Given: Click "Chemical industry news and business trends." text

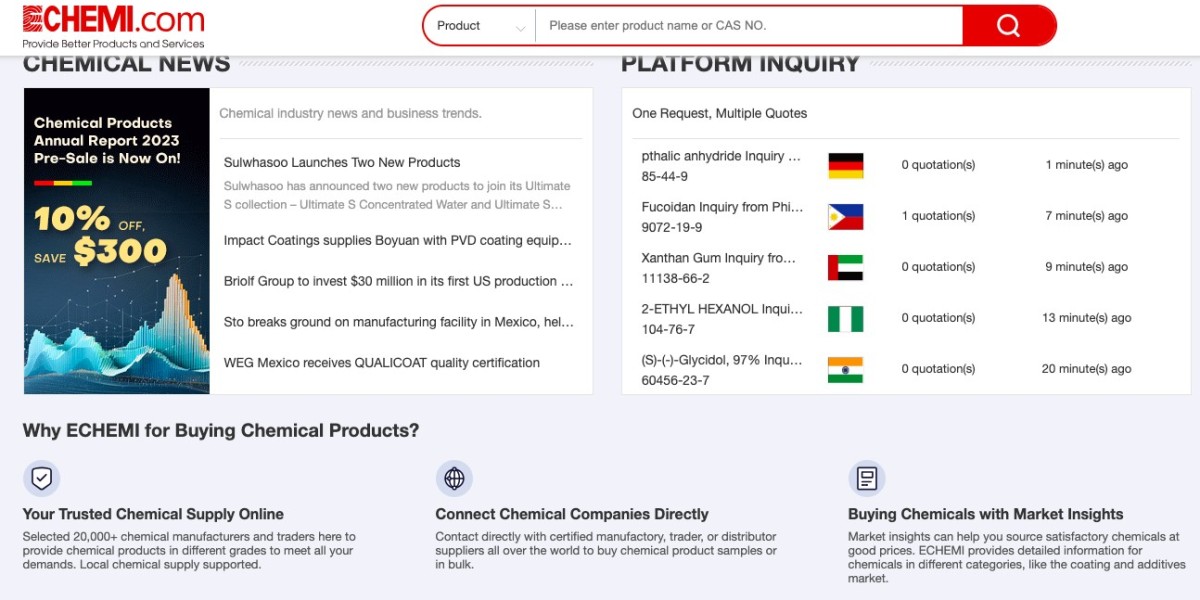Looking at the screenshot, I should 350,113.
